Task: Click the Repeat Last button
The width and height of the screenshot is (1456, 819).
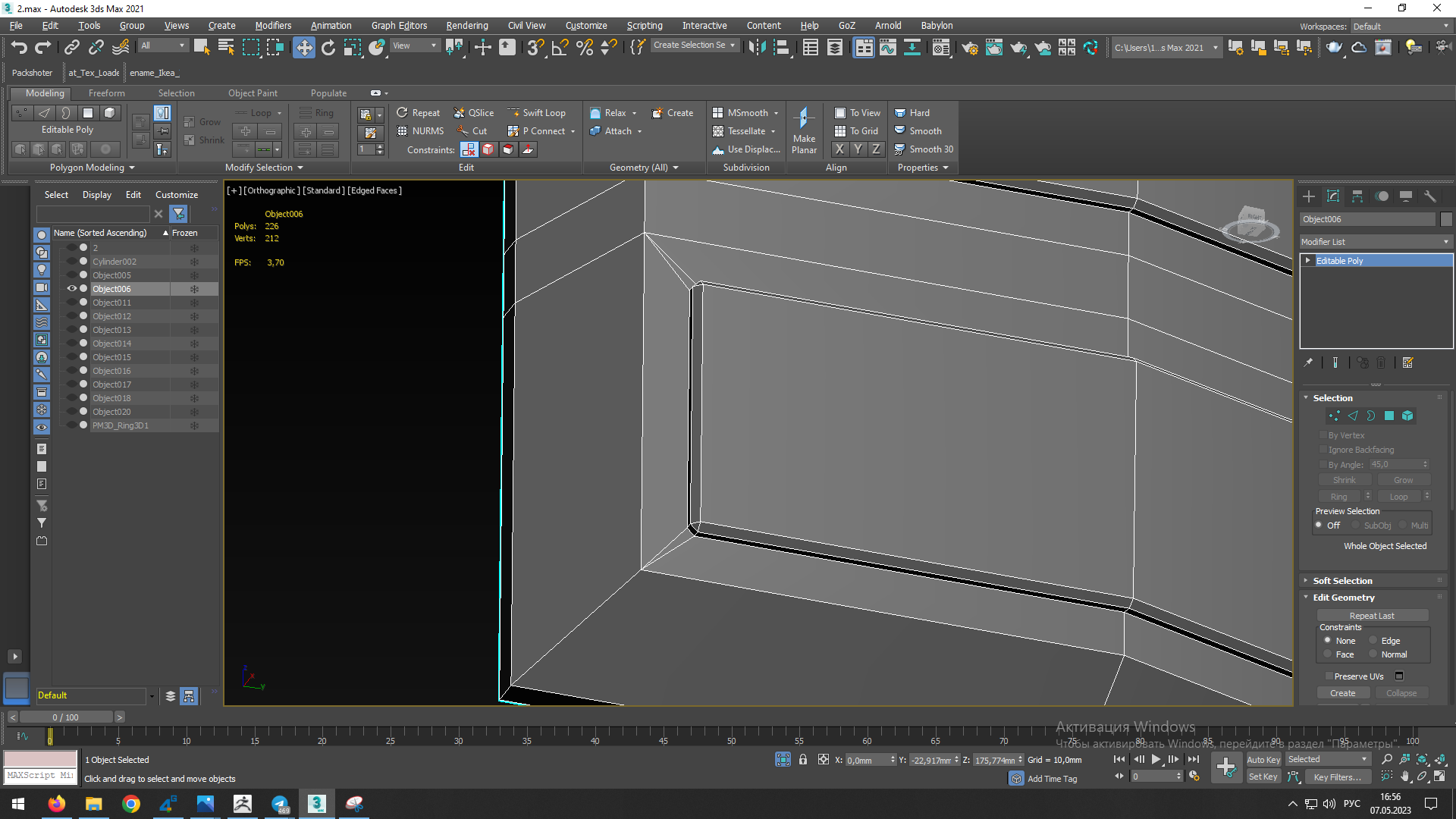Action: click(x=1372, y=616)
